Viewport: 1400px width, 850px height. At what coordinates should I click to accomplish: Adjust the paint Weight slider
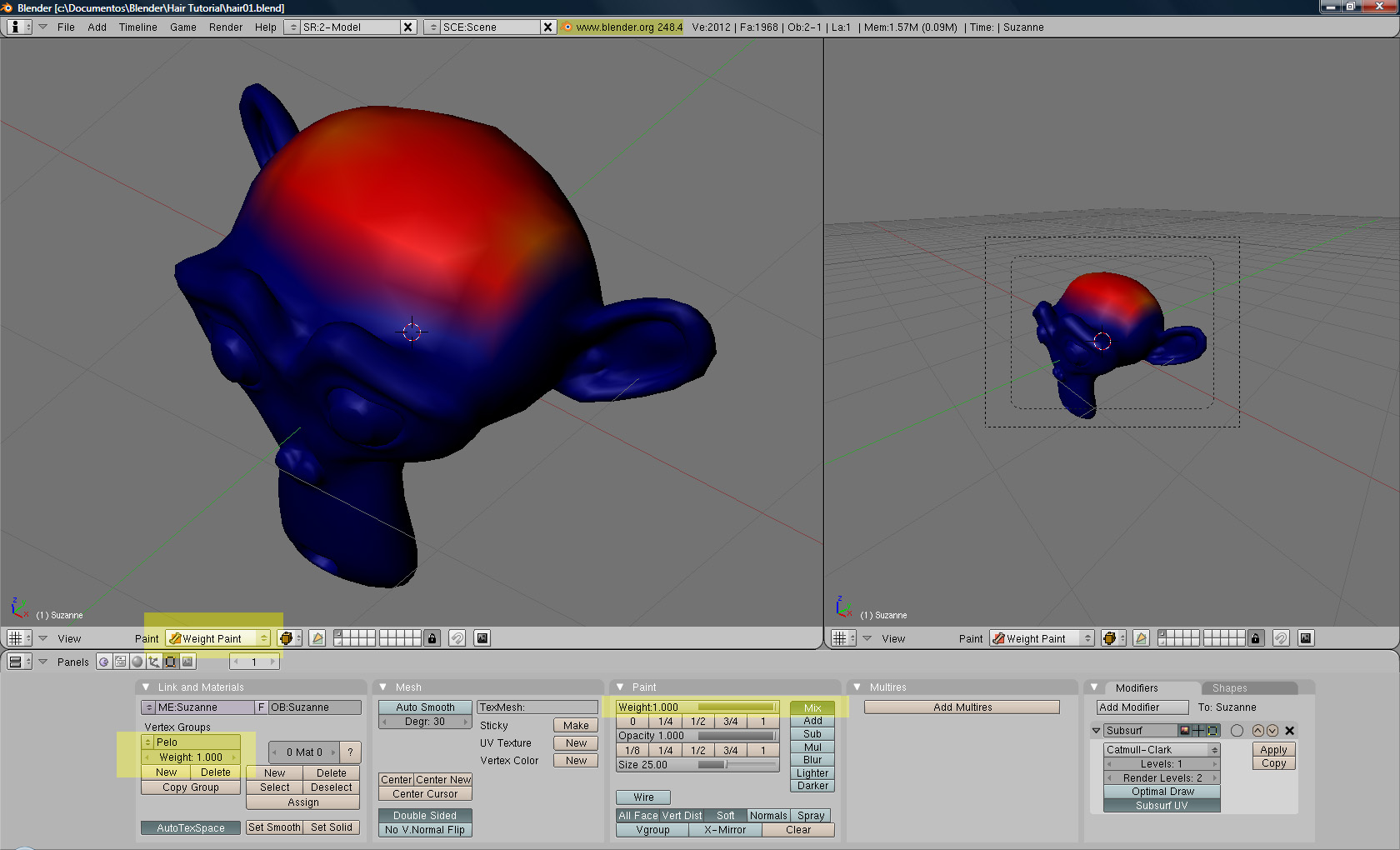coord(698,707)
